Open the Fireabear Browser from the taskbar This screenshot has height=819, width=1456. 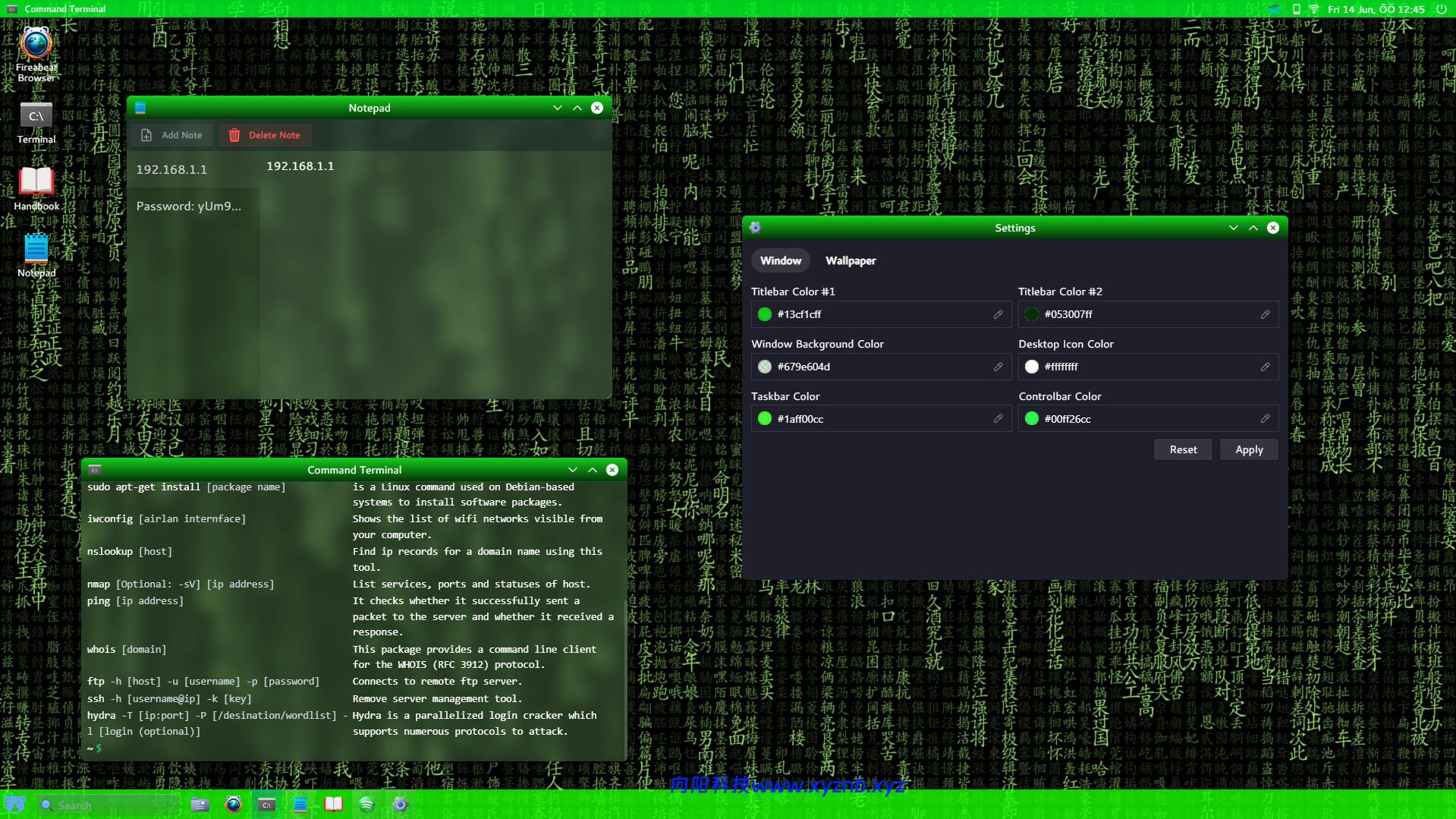point(233,804)
